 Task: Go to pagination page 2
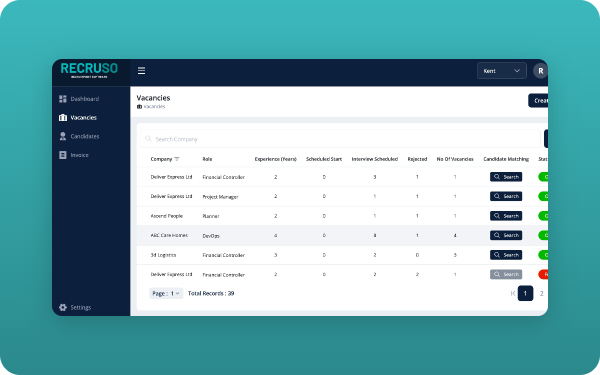(541, 293)
